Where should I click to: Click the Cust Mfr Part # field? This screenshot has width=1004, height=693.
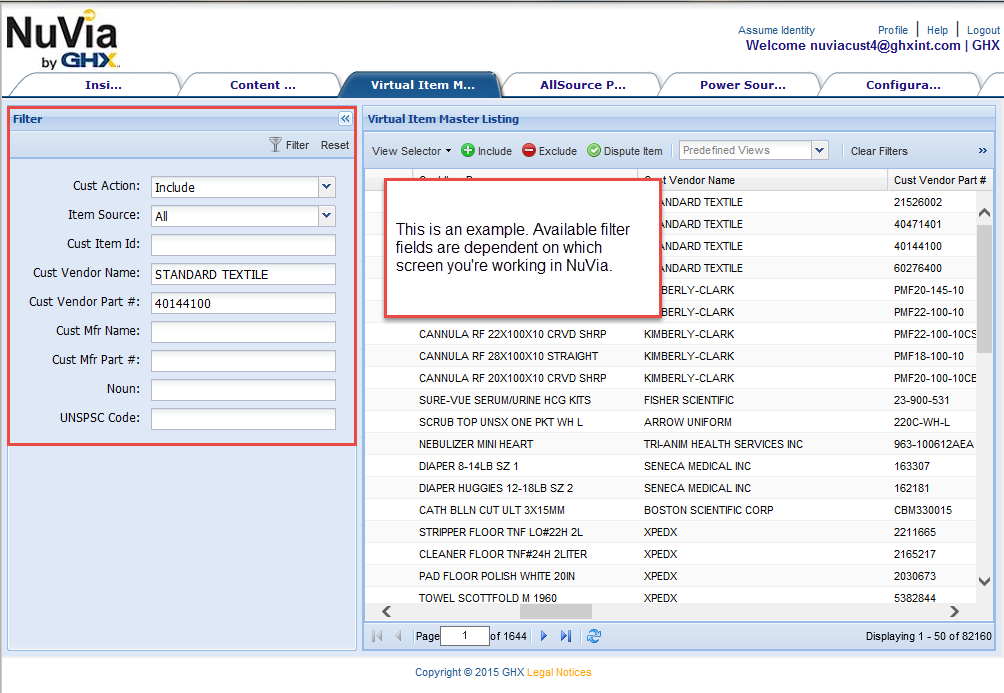(x=243, y=361)
